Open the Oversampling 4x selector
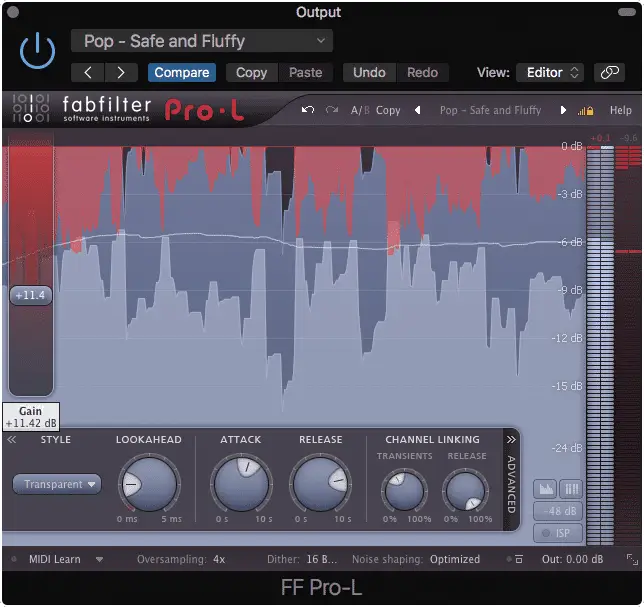 tap(181, 559)
